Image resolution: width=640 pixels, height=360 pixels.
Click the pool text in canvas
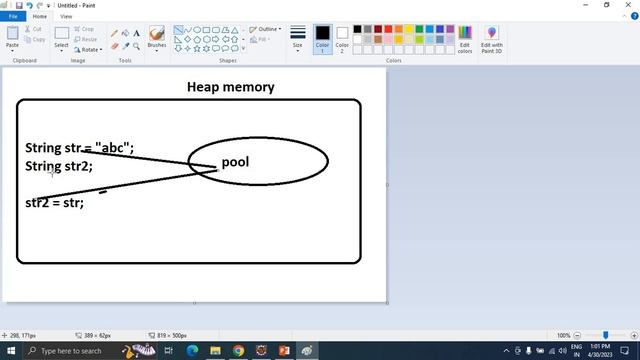235,162
